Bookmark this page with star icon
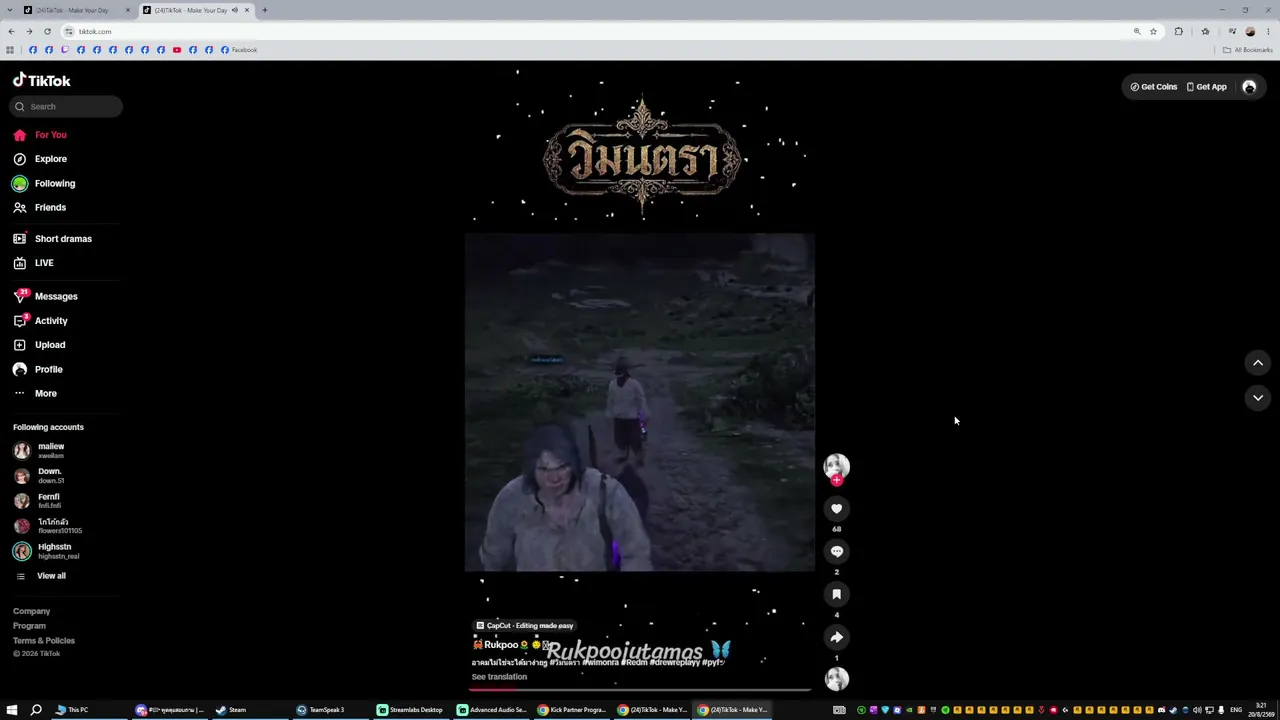The width and height of the screenshot is (1280, 720). (x=1153, y=31)
